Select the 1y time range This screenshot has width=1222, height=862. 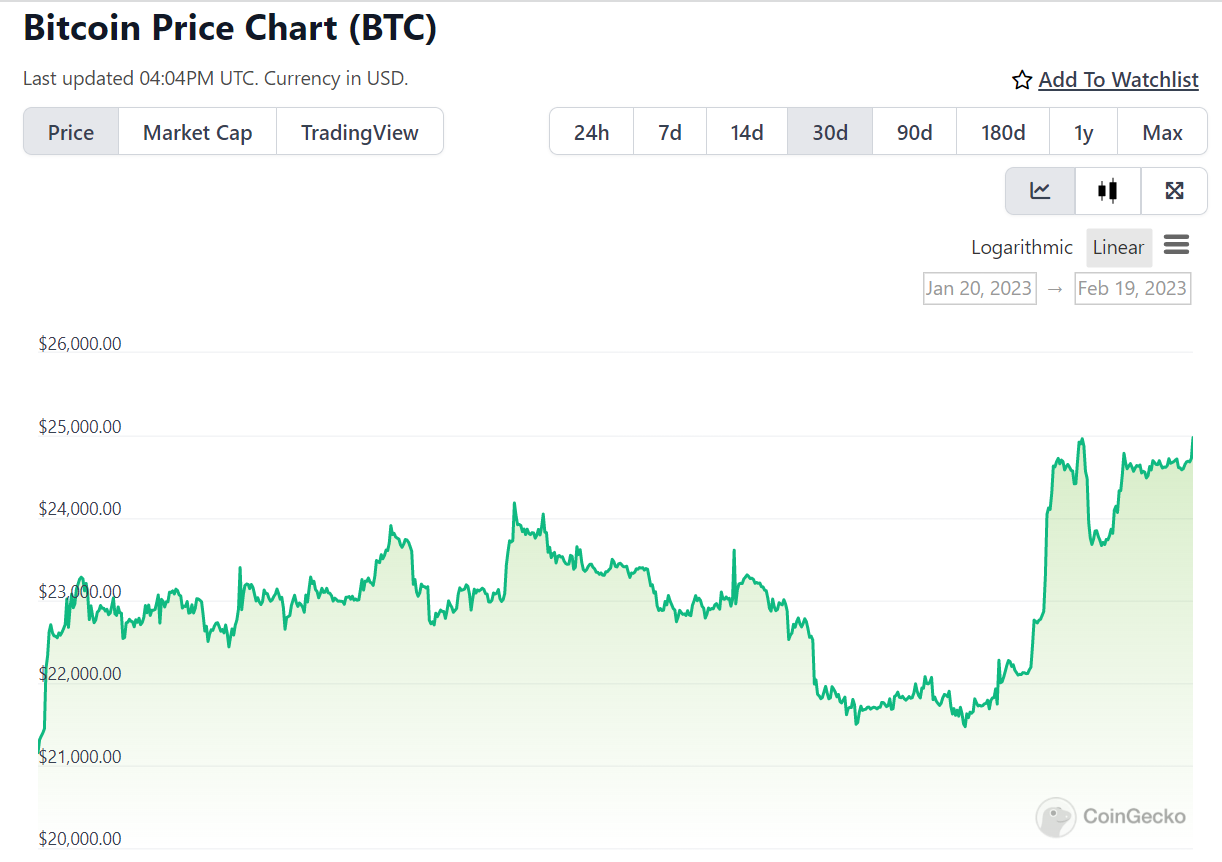pos(1083,131)
